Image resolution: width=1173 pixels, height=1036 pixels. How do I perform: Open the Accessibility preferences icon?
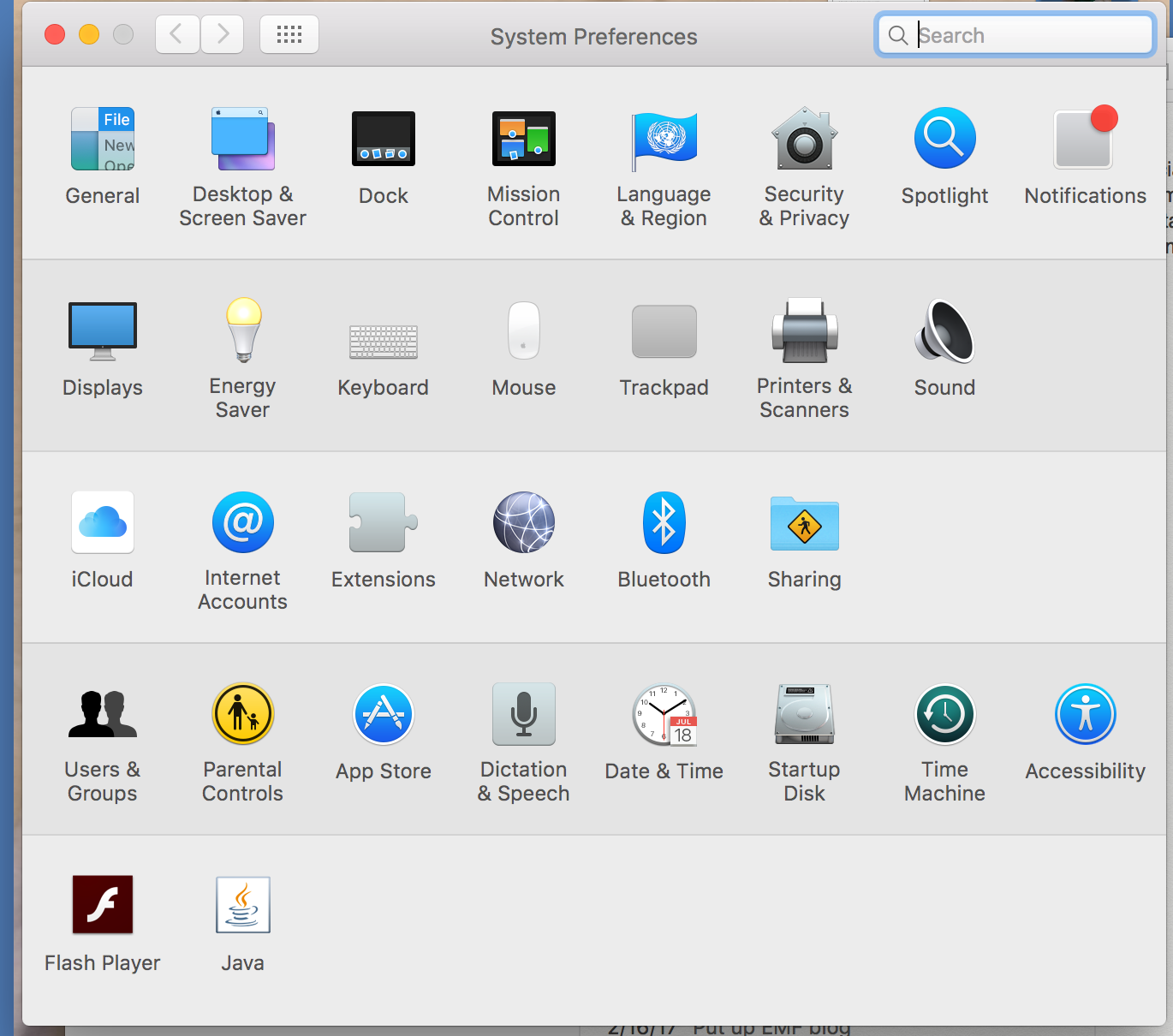coord(1086,714)
